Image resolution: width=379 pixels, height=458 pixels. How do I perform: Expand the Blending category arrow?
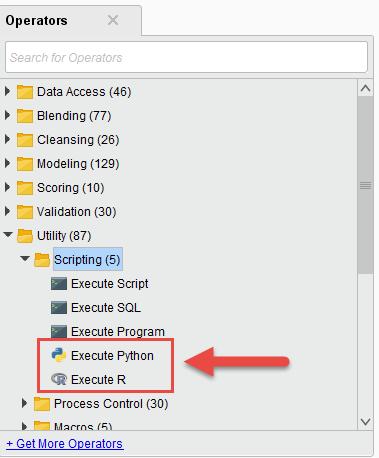(7, 115)
